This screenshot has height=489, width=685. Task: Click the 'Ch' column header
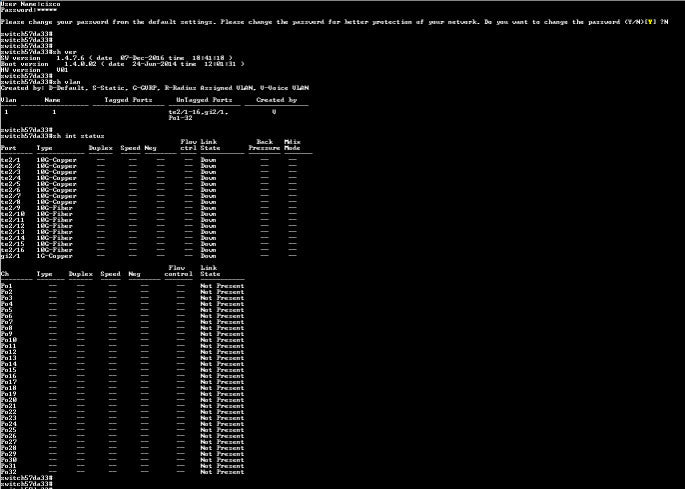(x=5, y=274)
